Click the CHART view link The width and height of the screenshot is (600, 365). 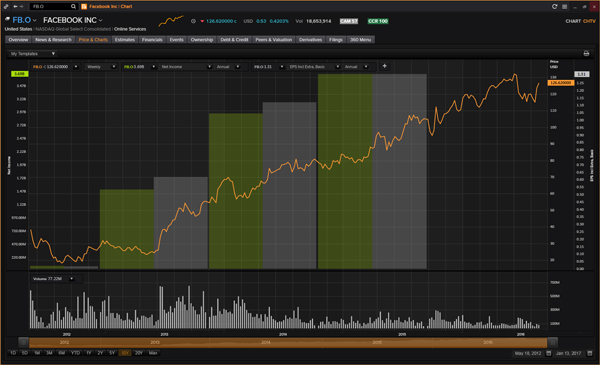click(573, 21)
